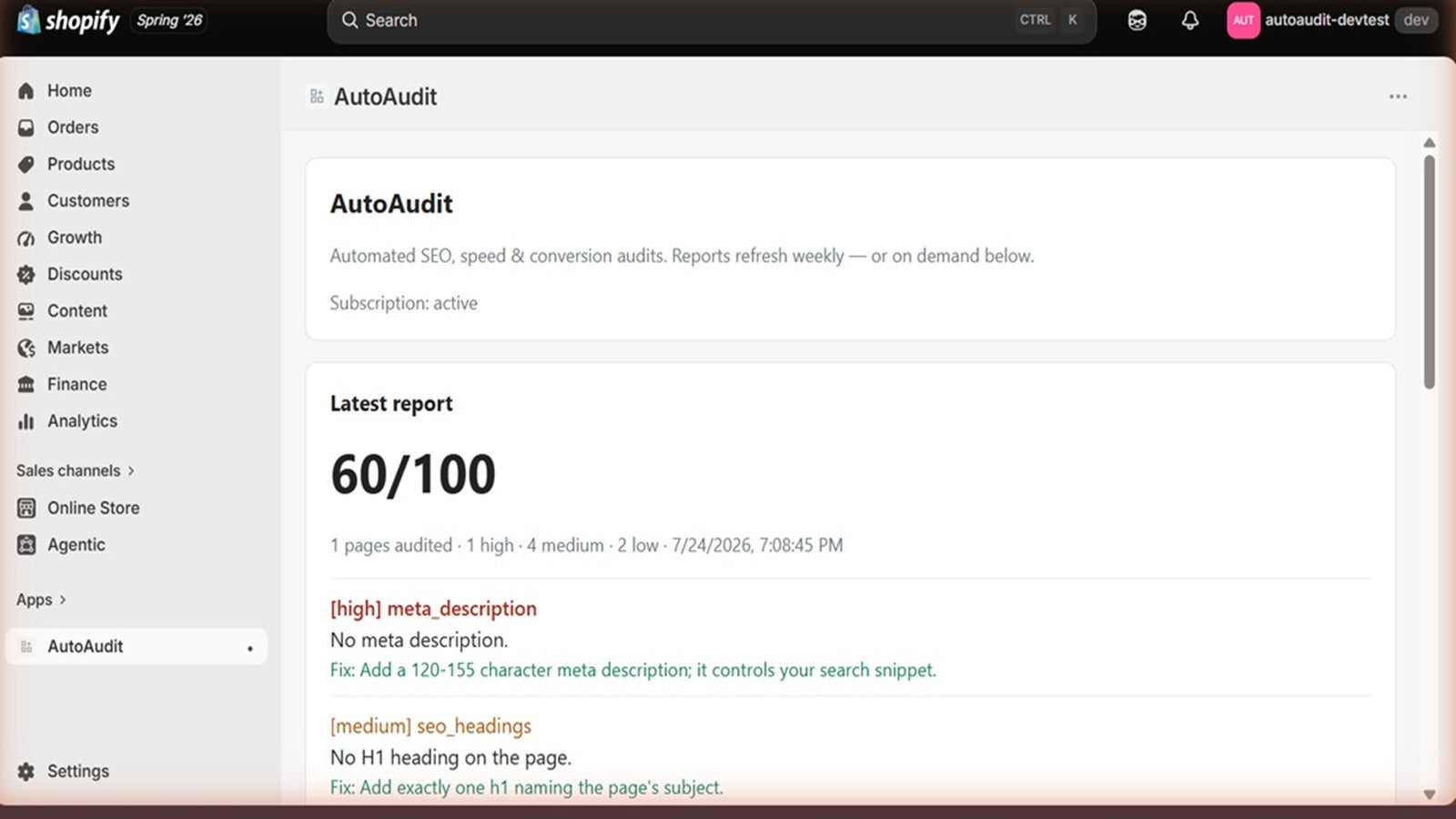1456x819 pixels.
Task: Click the "[high] meta_description" issue title
Action: click(433, 609)
